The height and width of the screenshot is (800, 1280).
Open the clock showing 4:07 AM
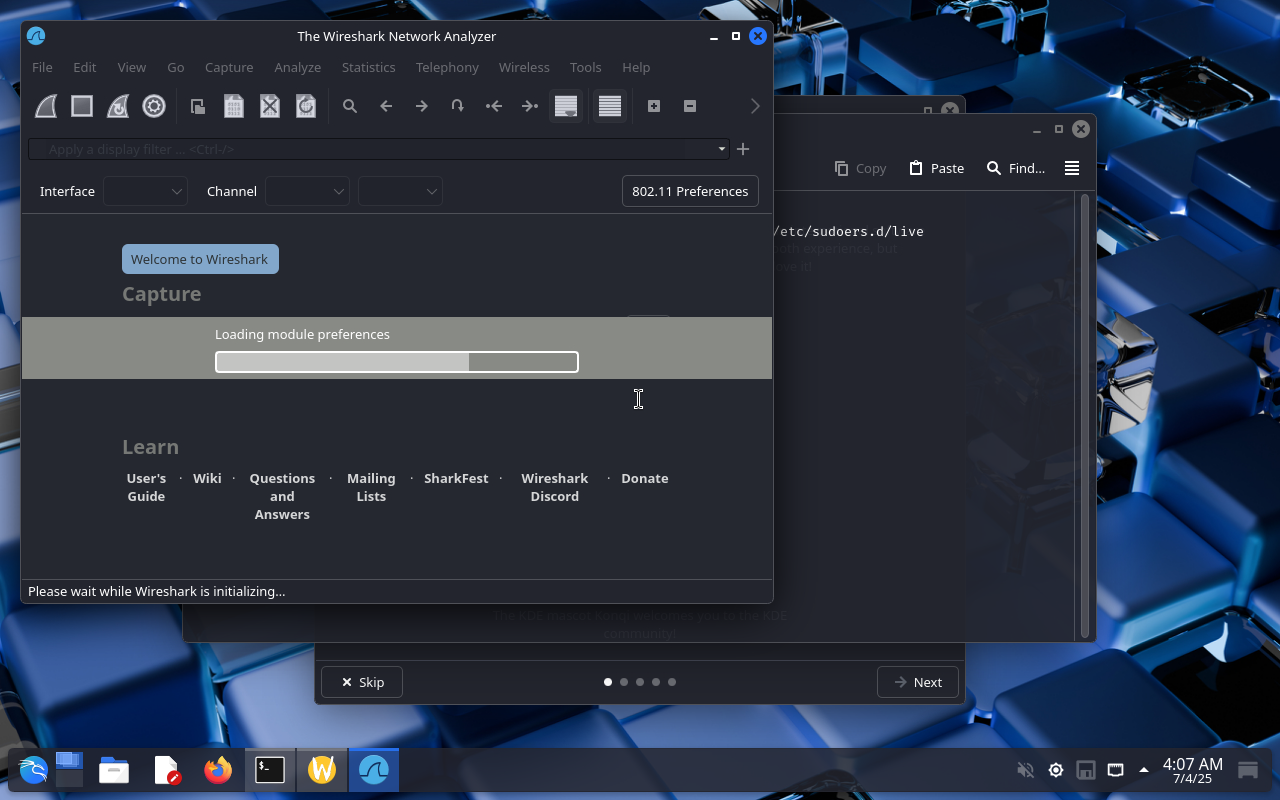click(1192, 770)
